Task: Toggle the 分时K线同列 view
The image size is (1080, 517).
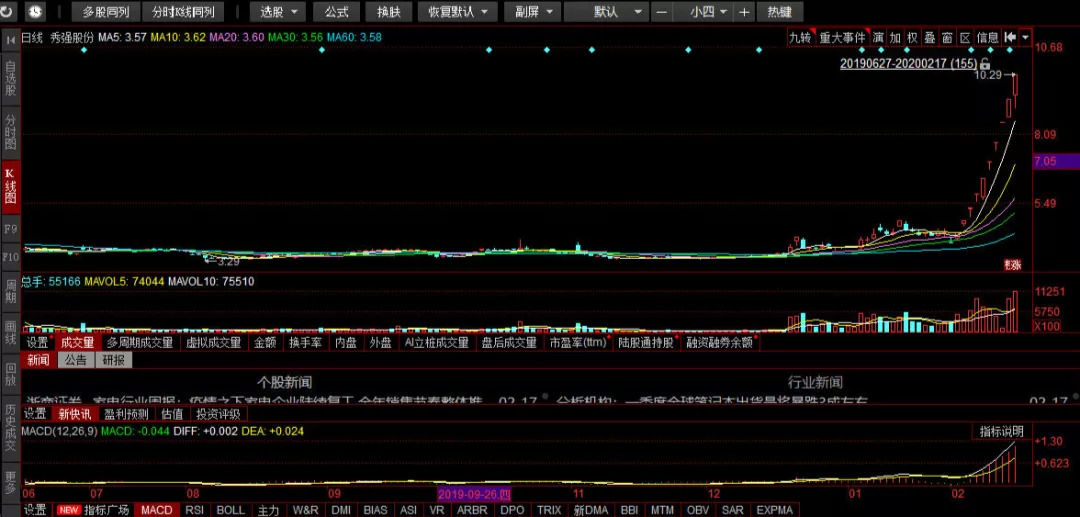Action: 183,12
